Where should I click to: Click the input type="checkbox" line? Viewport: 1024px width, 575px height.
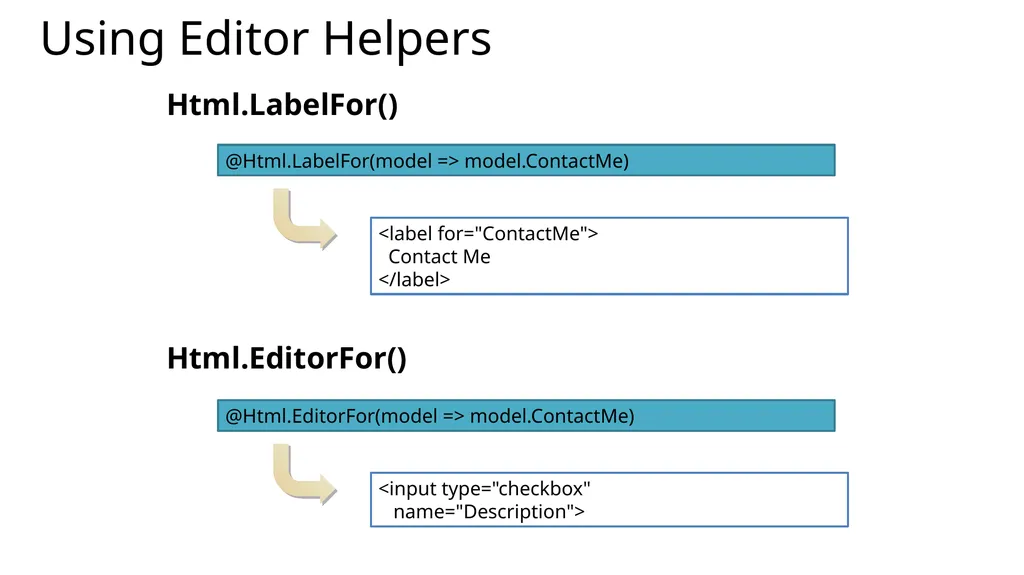484,488
